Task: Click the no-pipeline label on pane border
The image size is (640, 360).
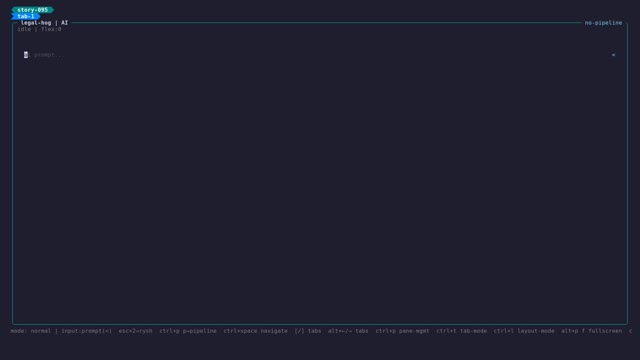Action: click(x=603, y=23)
